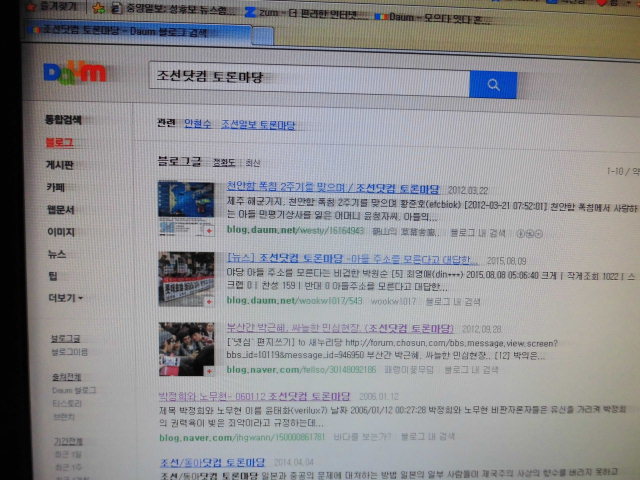Click blog author name wookw1017
The width and height of the screenshot is (640, 480).
pos(393,302)
